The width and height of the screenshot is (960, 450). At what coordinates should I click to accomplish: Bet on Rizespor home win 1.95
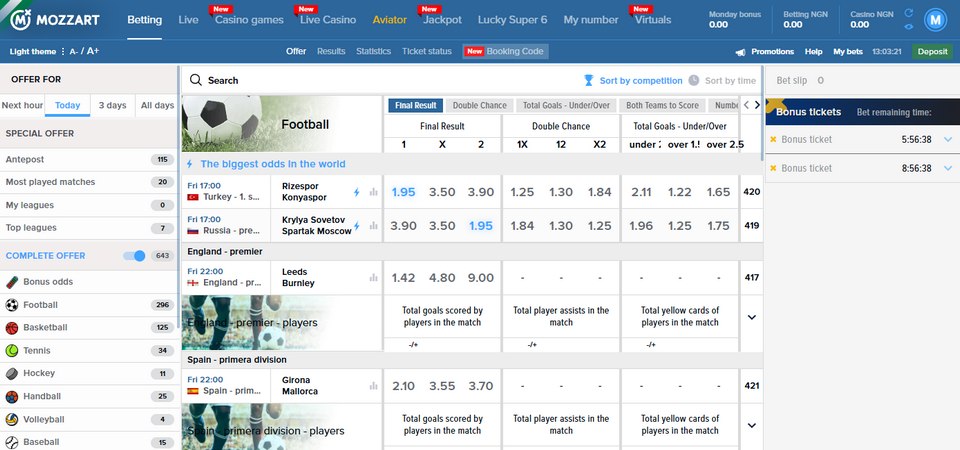pos(403,192)
